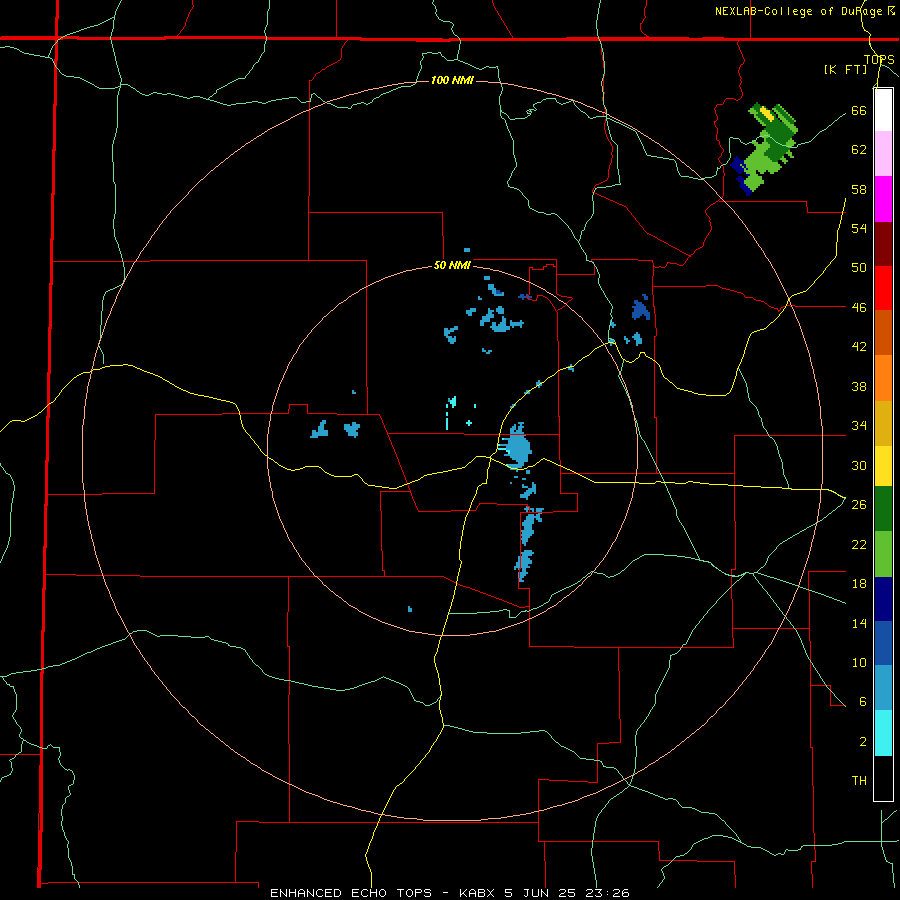Click the '18' legend value
Screen dimensions: 900x900
[x=859, y=584]
